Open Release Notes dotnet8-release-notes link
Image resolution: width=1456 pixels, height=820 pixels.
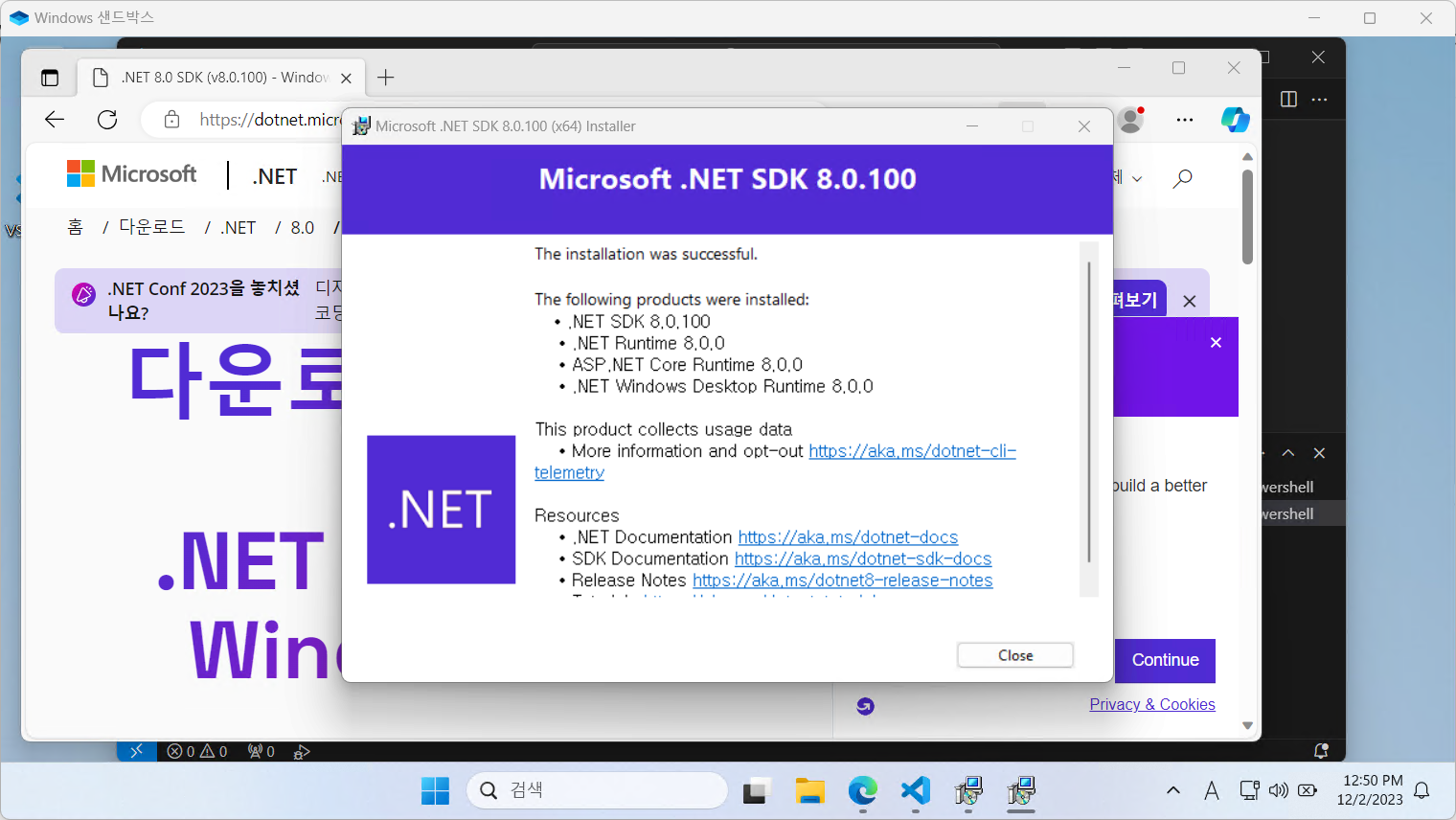pyautogui.click(x=842, y=581)
